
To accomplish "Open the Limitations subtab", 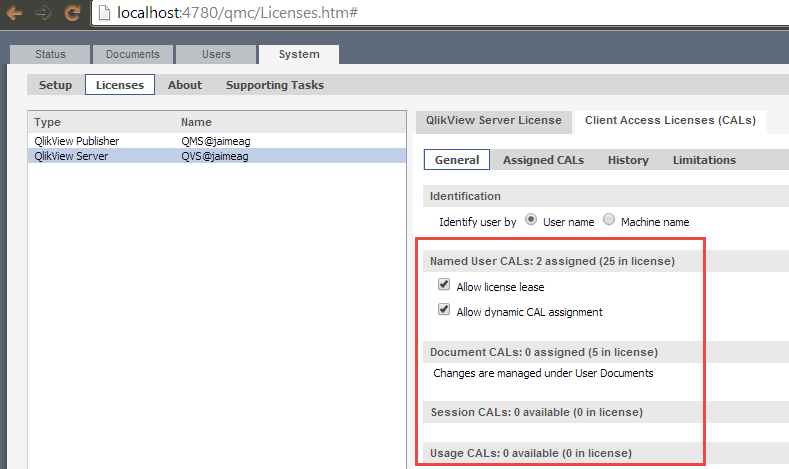I will (x=704, y=160).
